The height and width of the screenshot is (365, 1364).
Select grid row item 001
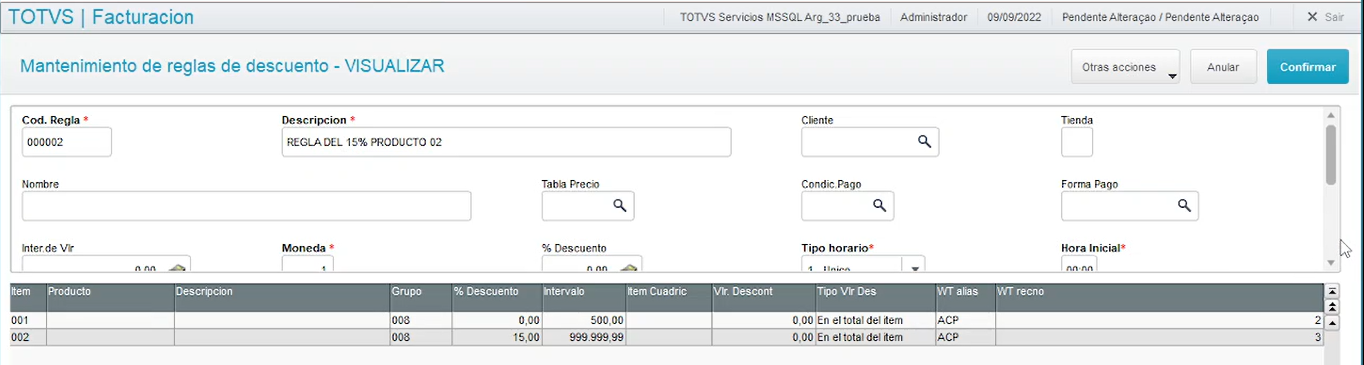666,320
